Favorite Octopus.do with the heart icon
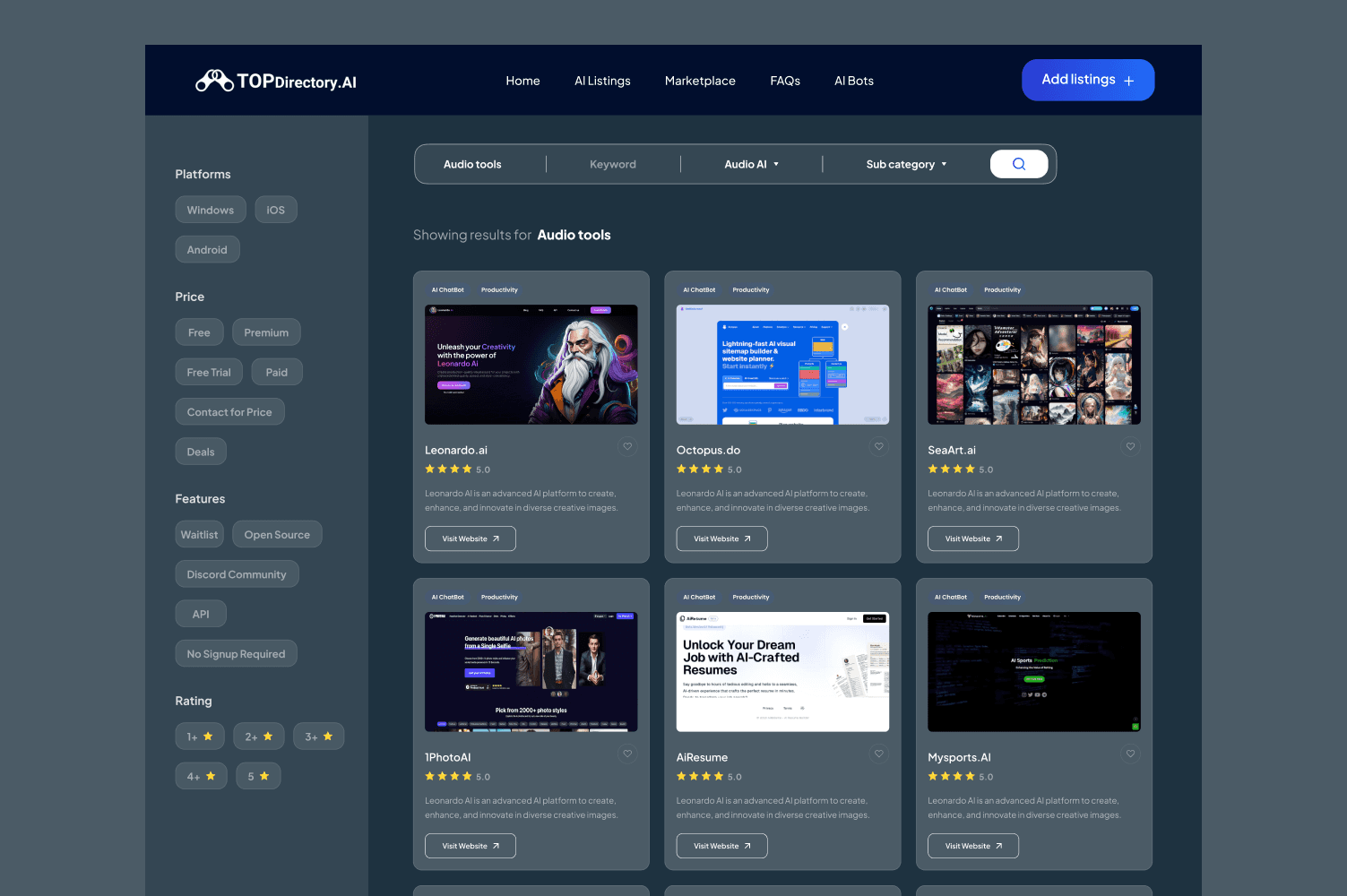1347x896 pixels. [879, 446]
